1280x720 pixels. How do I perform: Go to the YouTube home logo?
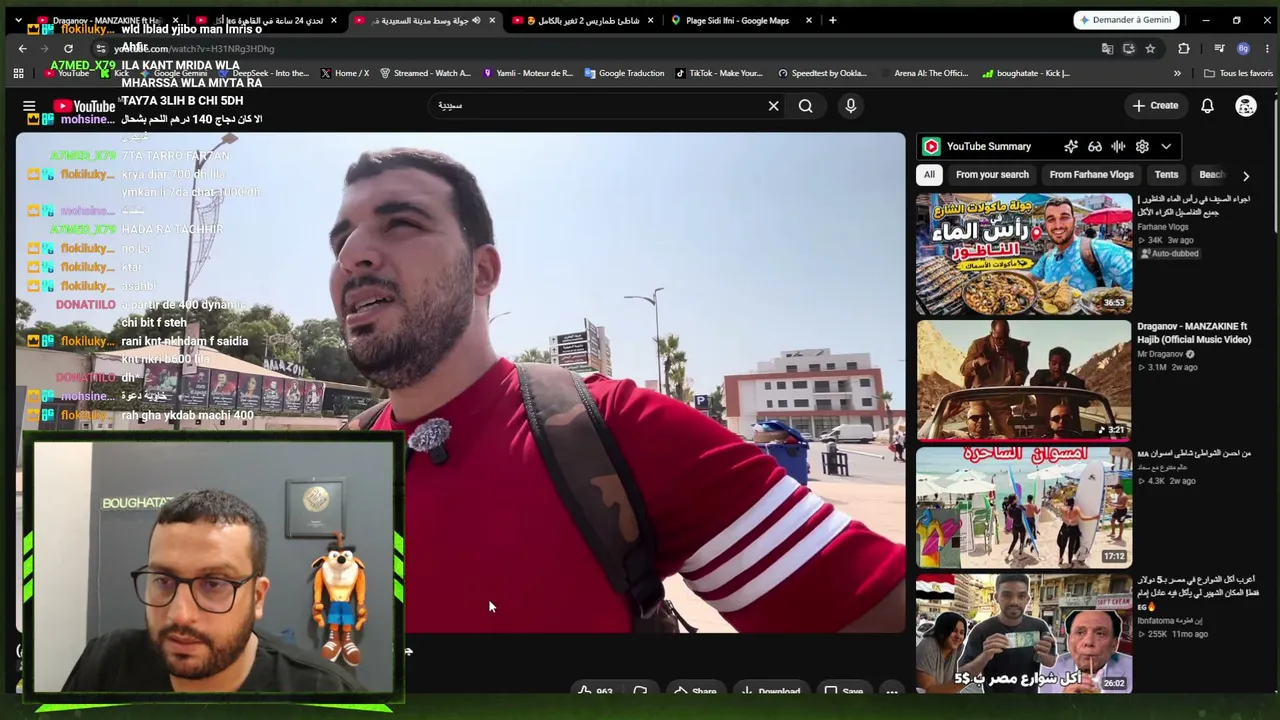[x=84, y=106]
